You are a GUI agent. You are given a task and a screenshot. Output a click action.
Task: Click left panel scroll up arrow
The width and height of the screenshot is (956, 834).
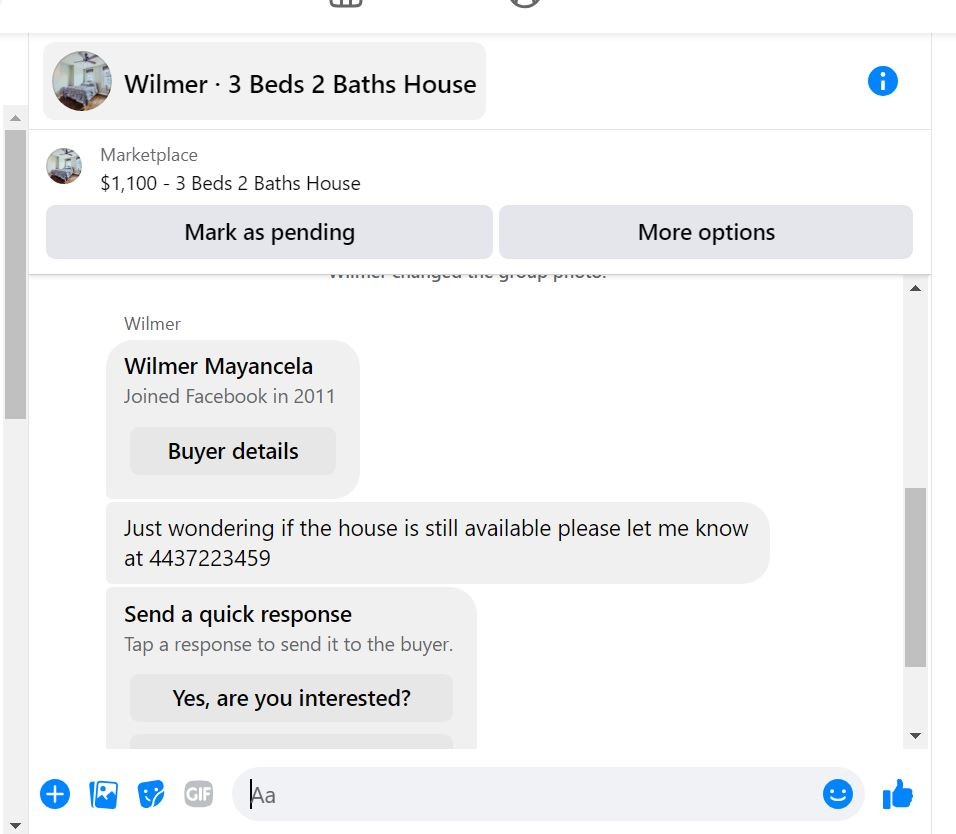[x=15, y=118]
